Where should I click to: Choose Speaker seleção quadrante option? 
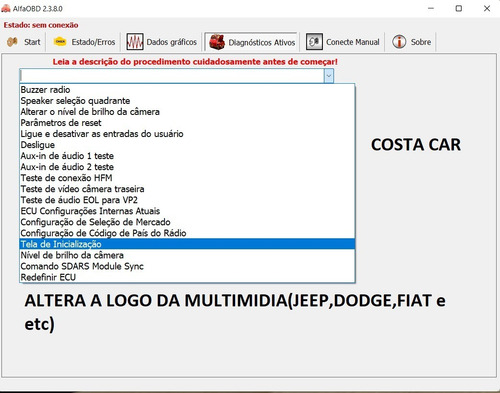pos(187,101)
